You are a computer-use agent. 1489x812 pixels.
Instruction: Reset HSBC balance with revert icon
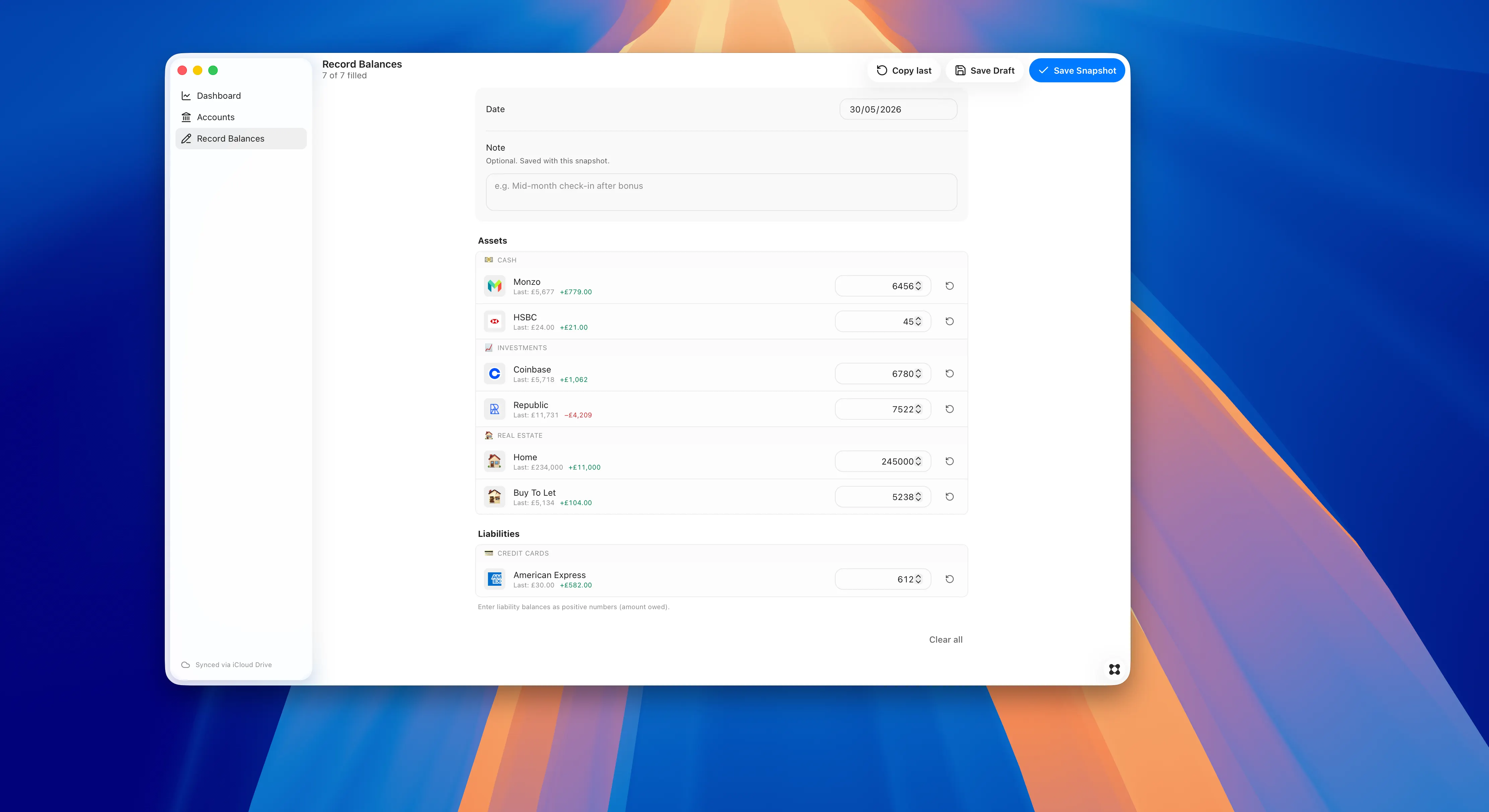coord(950,321)
